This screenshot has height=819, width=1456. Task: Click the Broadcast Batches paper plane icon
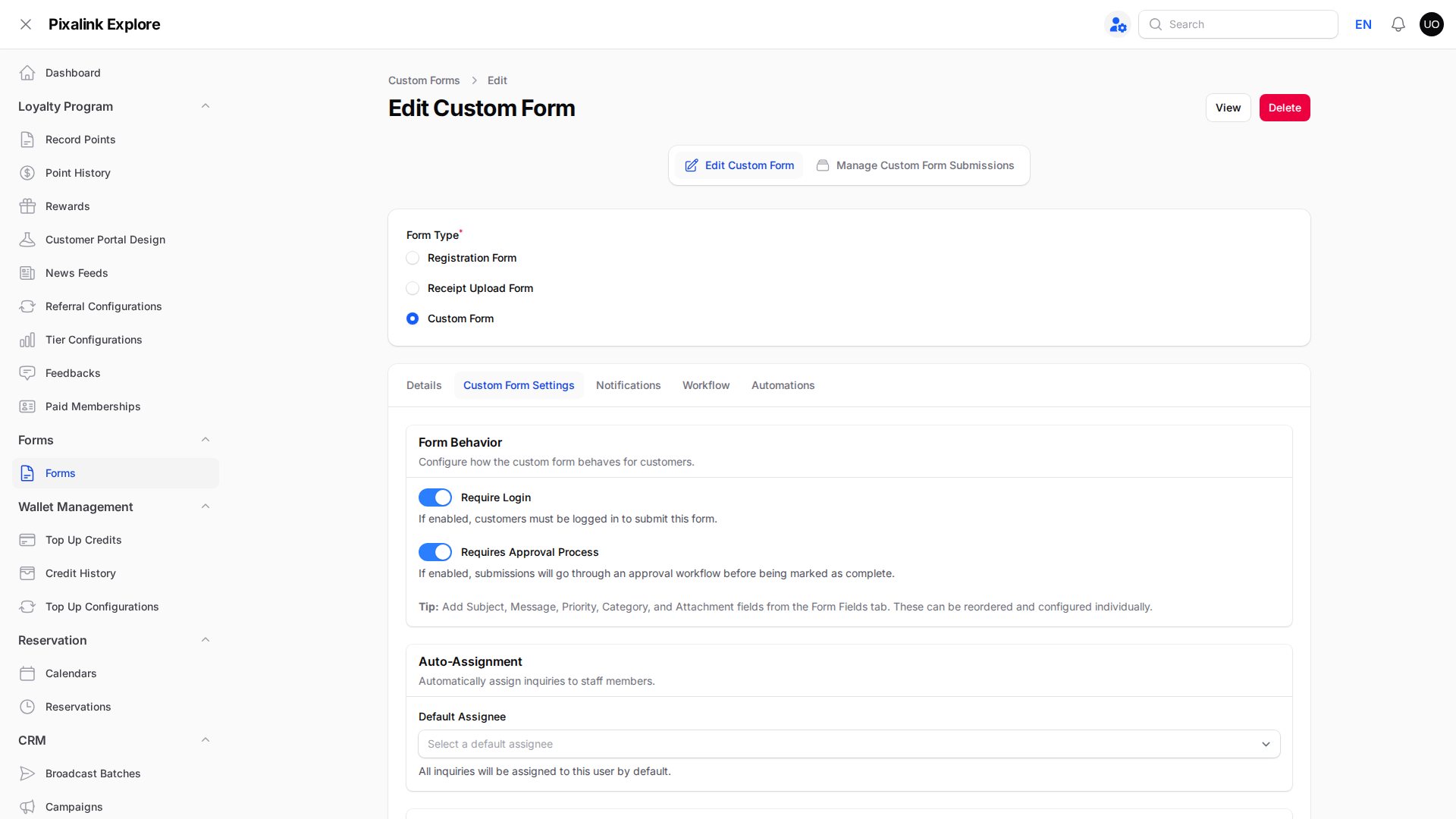coord(27,773)
